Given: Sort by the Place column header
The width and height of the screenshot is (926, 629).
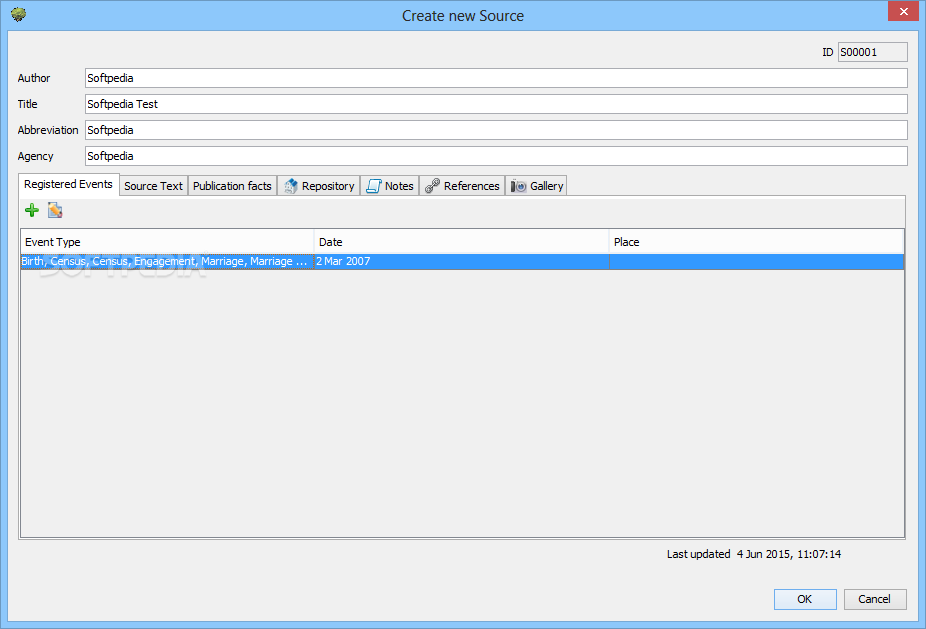Looking at the screenshot, I should pyautogui.click(x=757, y=242).
